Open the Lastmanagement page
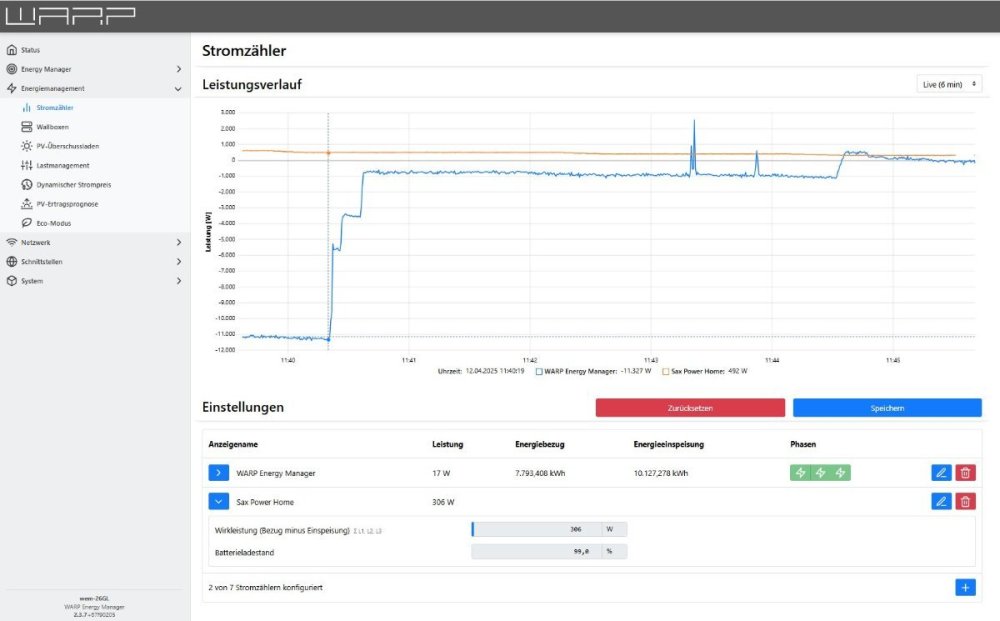 (x=62, y=165)
